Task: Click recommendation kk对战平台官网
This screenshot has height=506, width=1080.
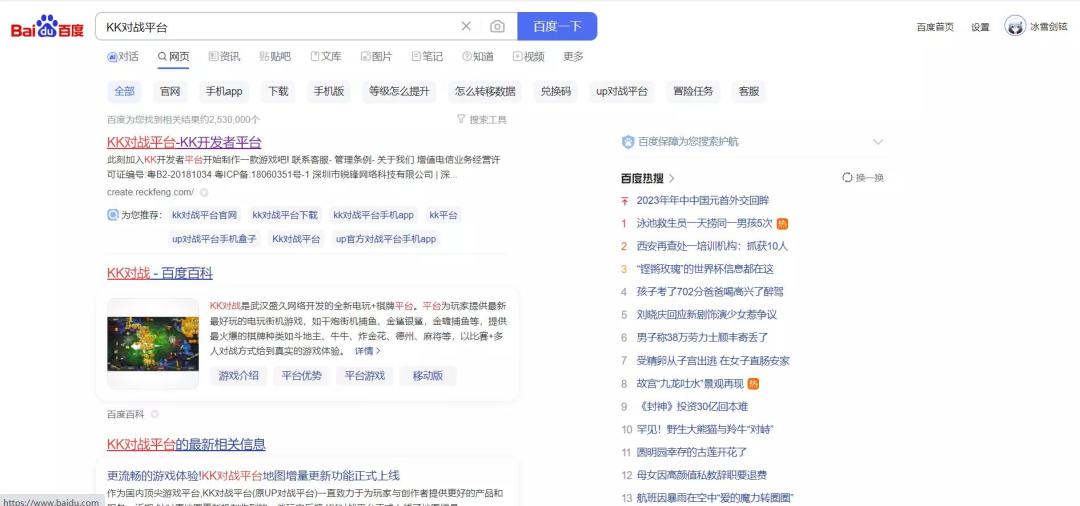Action: pyautogui.click(x=205, y=215)
